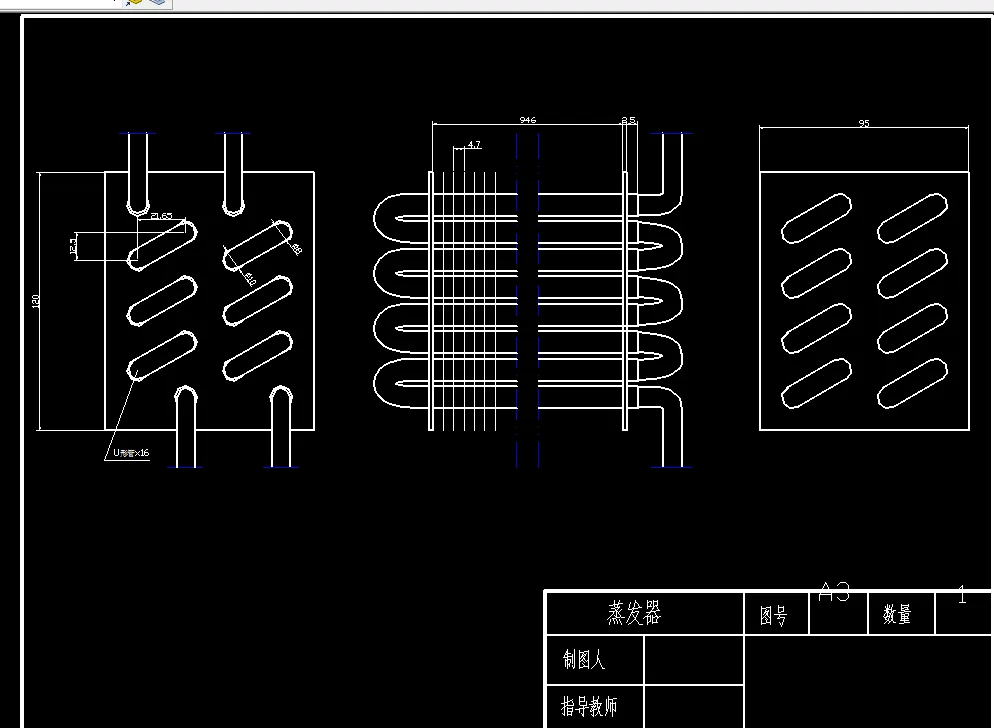Viewport: 994px width, 728px height.
Task: Pick the 21.65 horizontal dimension text
Action: [162, 216]
